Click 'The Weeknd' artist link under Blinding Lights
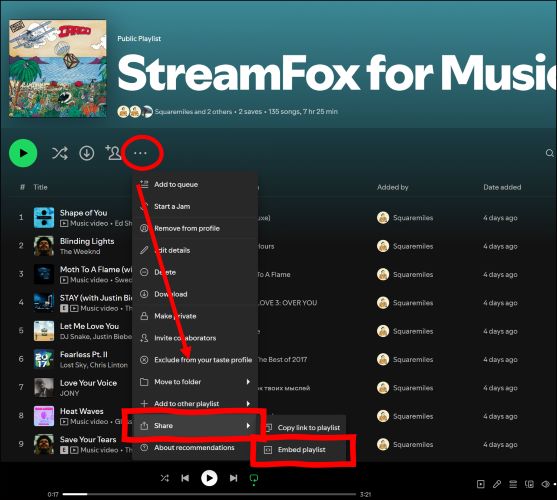The height and width of the screenshot is (500, 557). (x=80, y=251)
